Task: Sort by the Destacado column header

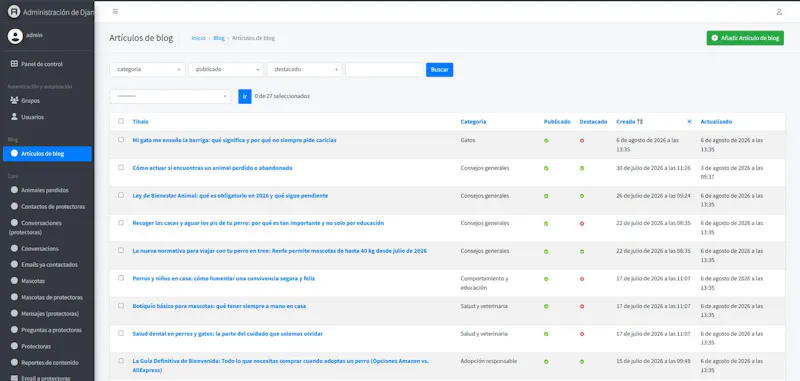Action: click(x=593, y=122)
